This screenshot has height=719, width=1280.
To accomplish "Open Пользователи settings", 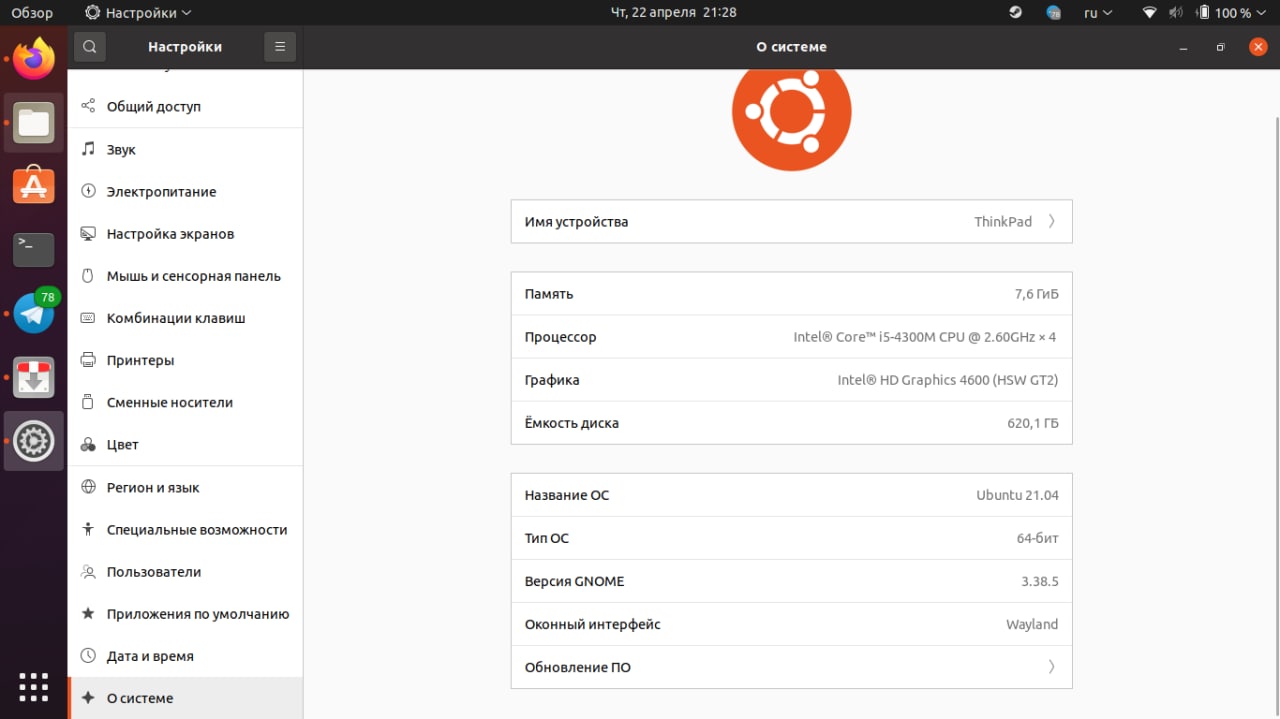I will tap(185, 571).
